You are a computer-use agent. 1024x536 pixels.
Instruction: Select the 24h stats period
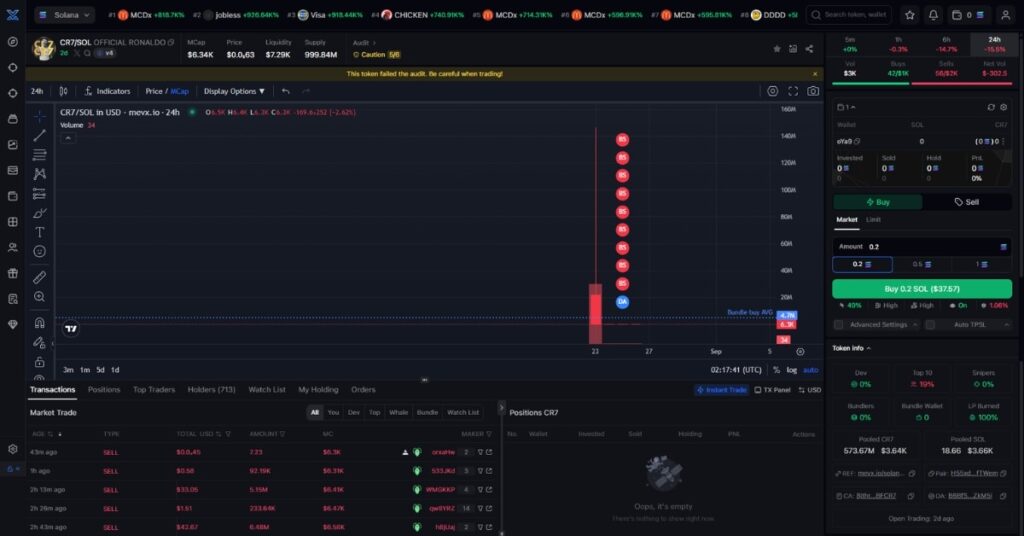click(x=994, y=44)
